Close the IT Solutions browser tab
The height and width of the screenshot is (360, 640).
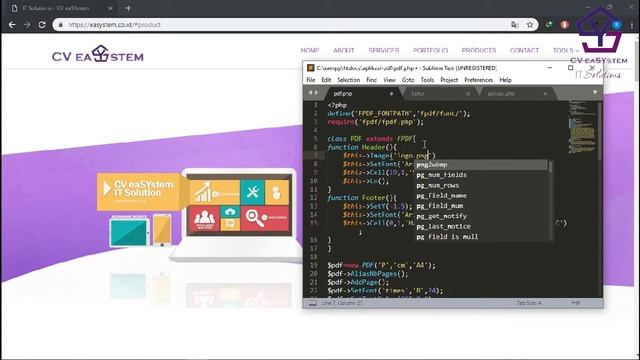[110, 8]
